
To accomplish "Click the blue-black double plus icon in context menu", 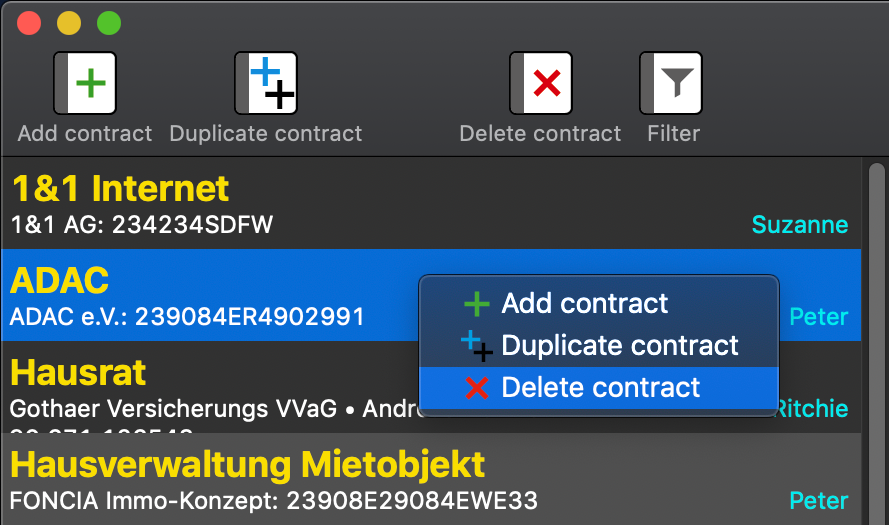I will 477,346.
